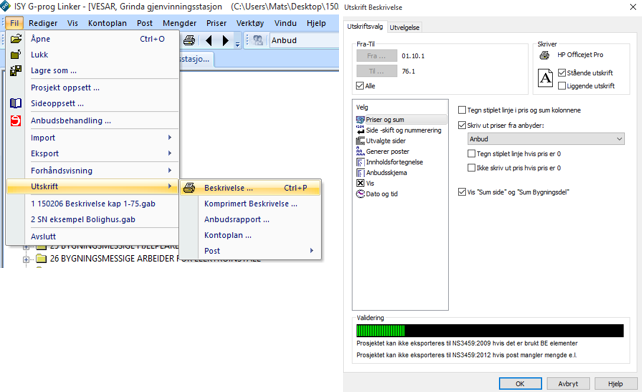Click the Priser og sum list icon
This screenshot has height=392, width=642.
360,120
